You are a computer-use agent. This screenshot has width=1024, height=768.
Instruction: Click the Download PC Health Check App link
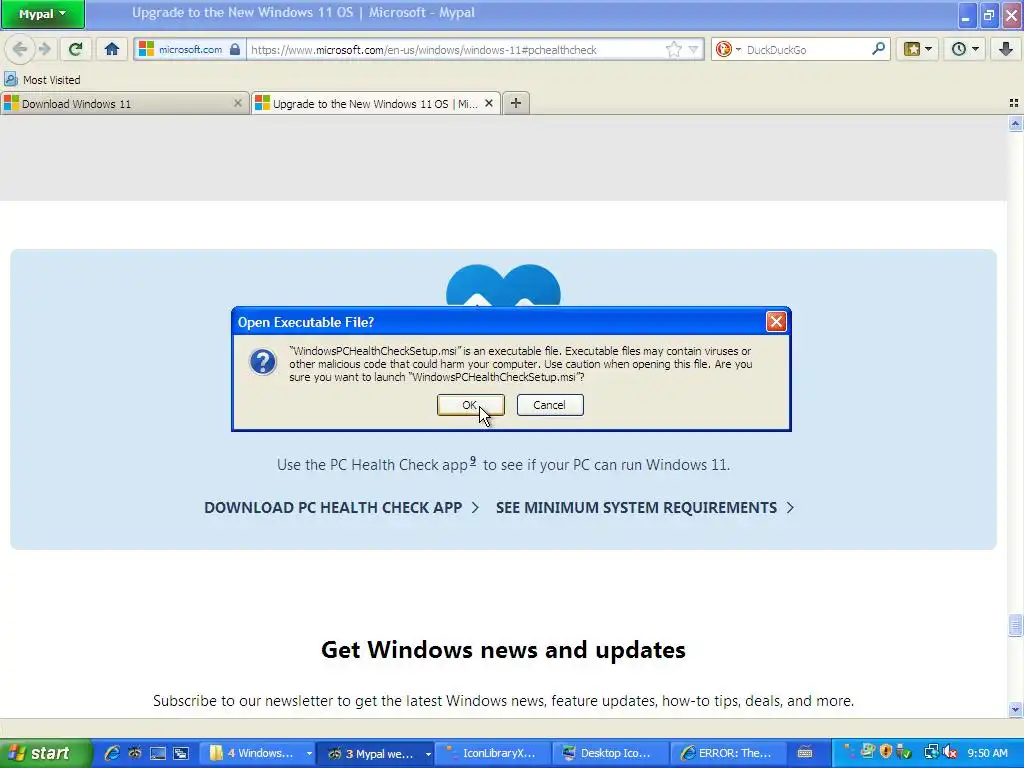342,507
